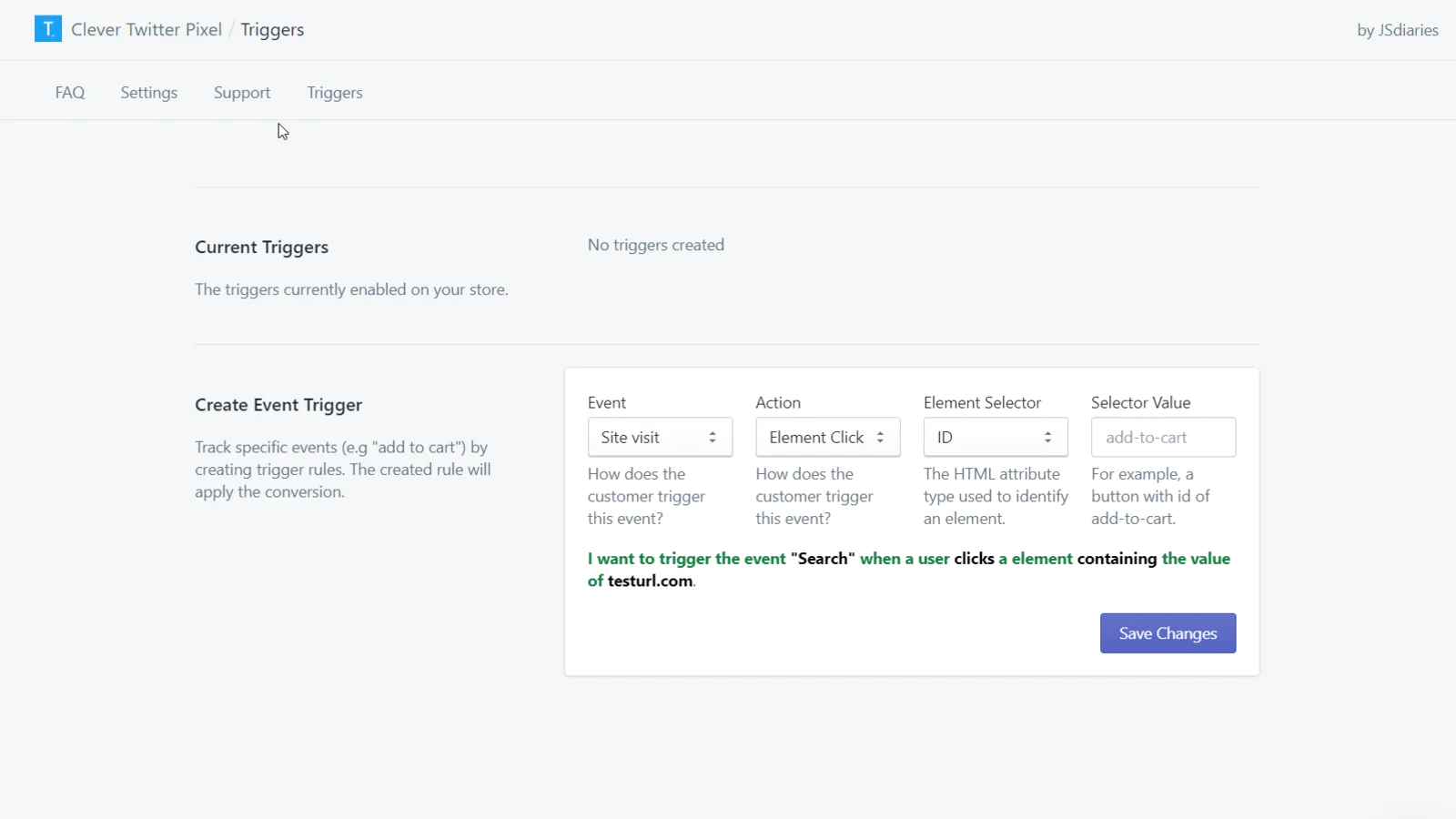Click the Action field label

coord(778,403)
